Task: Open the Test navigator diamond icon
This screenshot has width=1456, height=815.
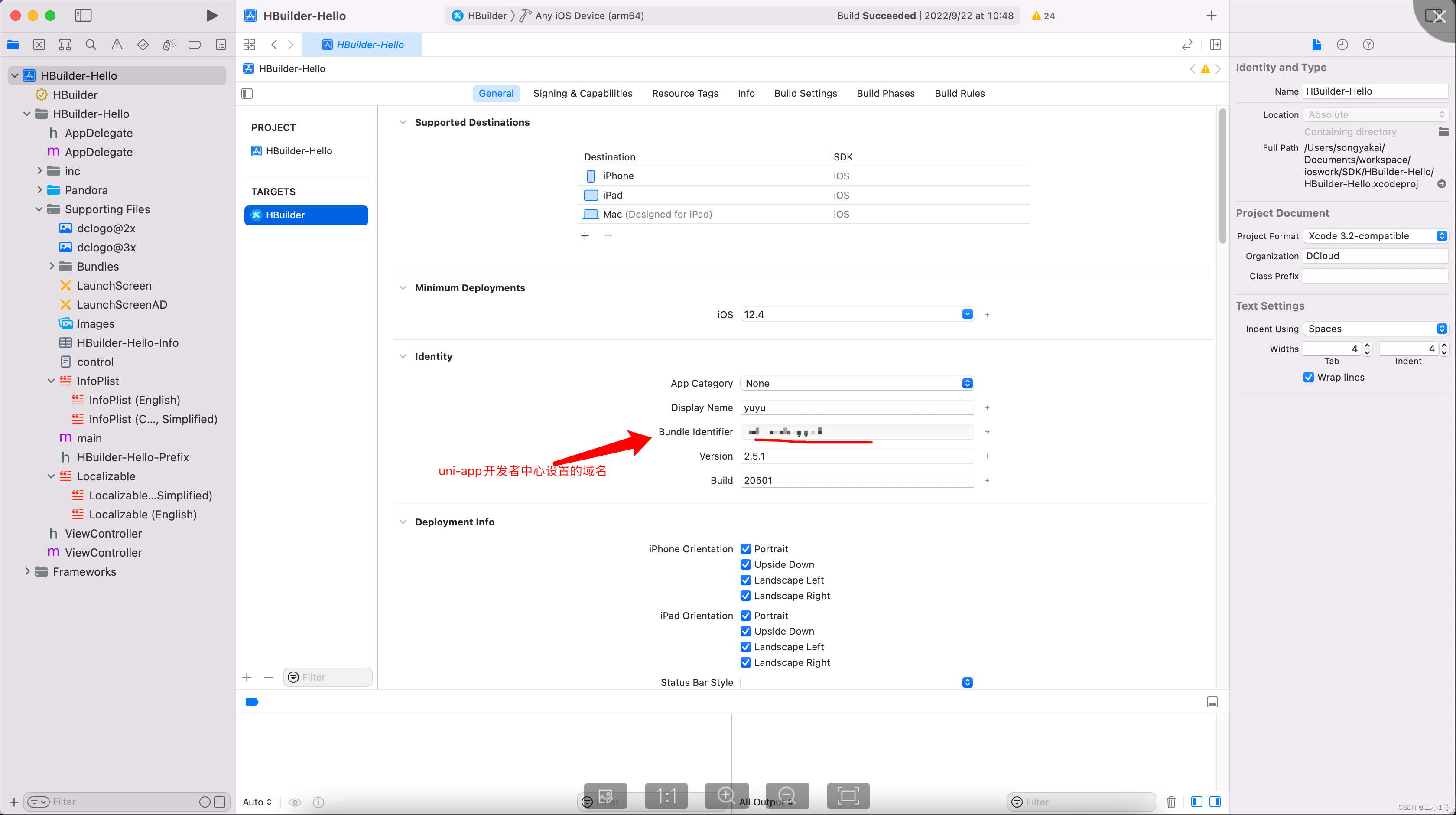Action: 143,45
